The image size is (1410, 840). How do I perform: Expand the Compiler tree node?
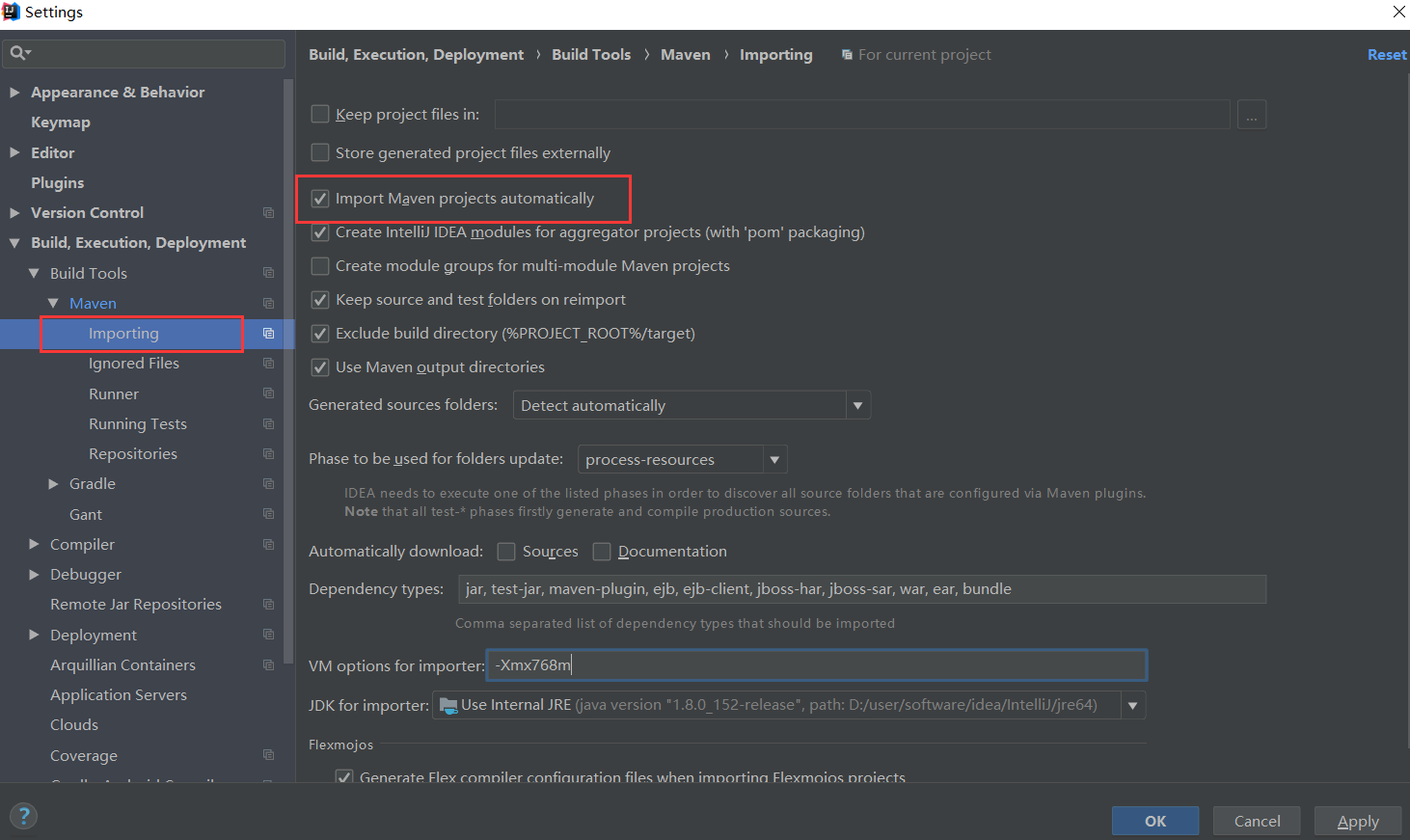(34, 545)
